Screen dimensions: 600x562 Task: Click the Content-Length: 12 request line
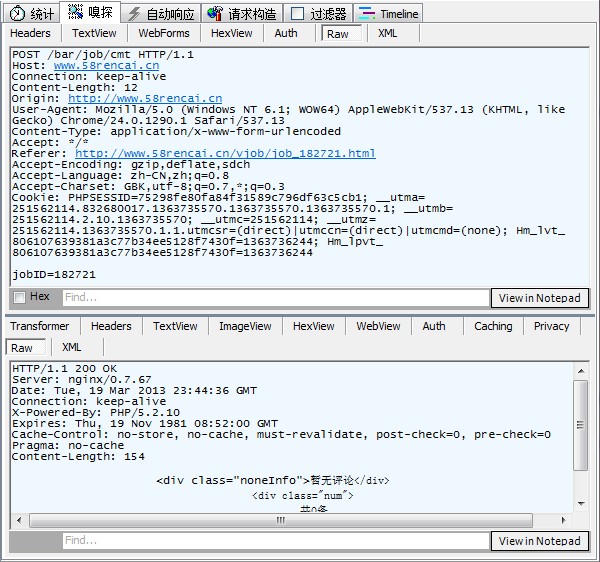click(x=75, y=87)
